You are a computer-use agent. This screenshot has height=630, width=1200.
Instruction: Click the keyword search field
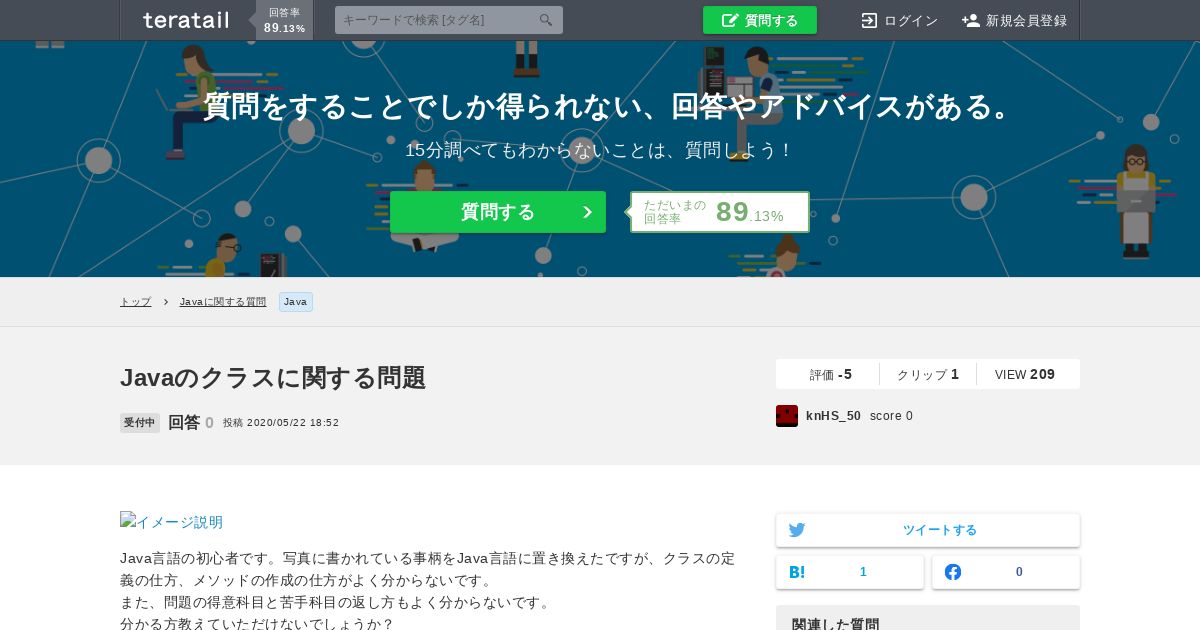(449, 20)
